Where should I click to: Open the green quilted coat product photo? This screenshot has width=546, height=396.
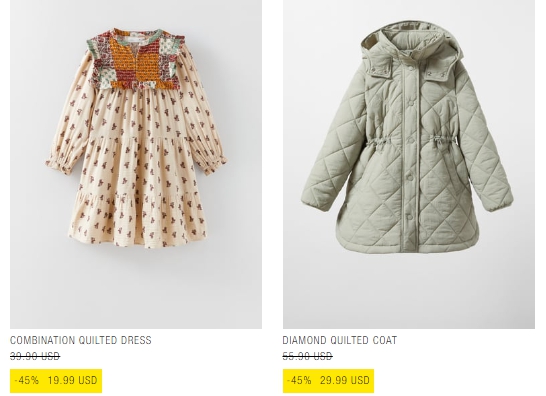(409, 164)
